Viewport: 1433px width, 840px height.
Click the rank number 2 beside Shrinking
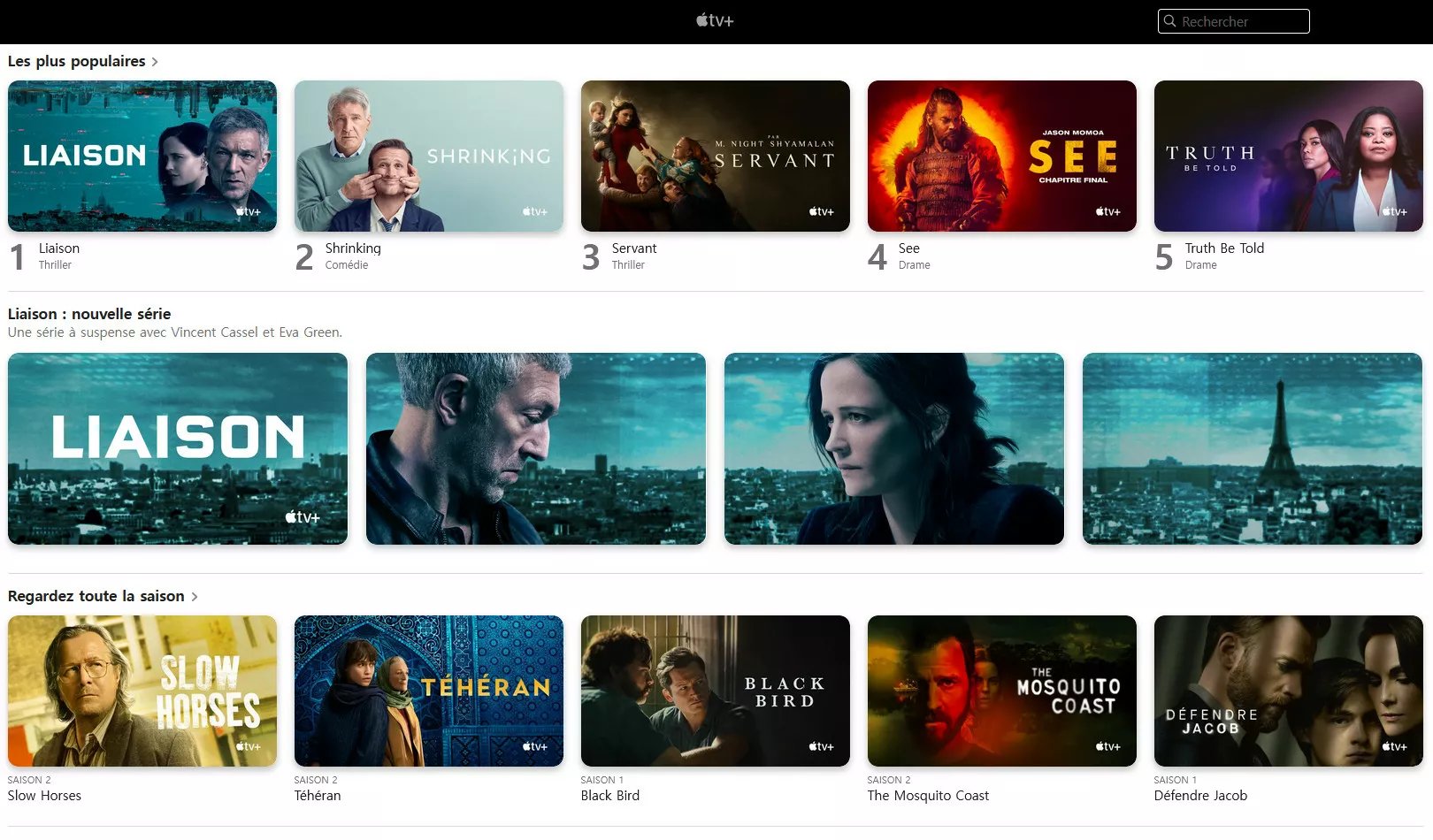point(304,257)
